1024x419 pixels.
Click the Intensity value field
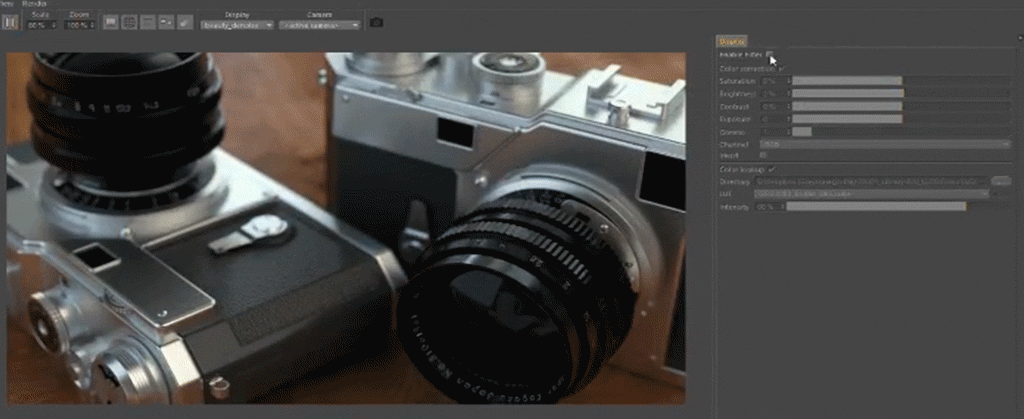pyautogui.click(x=769, y=206)
